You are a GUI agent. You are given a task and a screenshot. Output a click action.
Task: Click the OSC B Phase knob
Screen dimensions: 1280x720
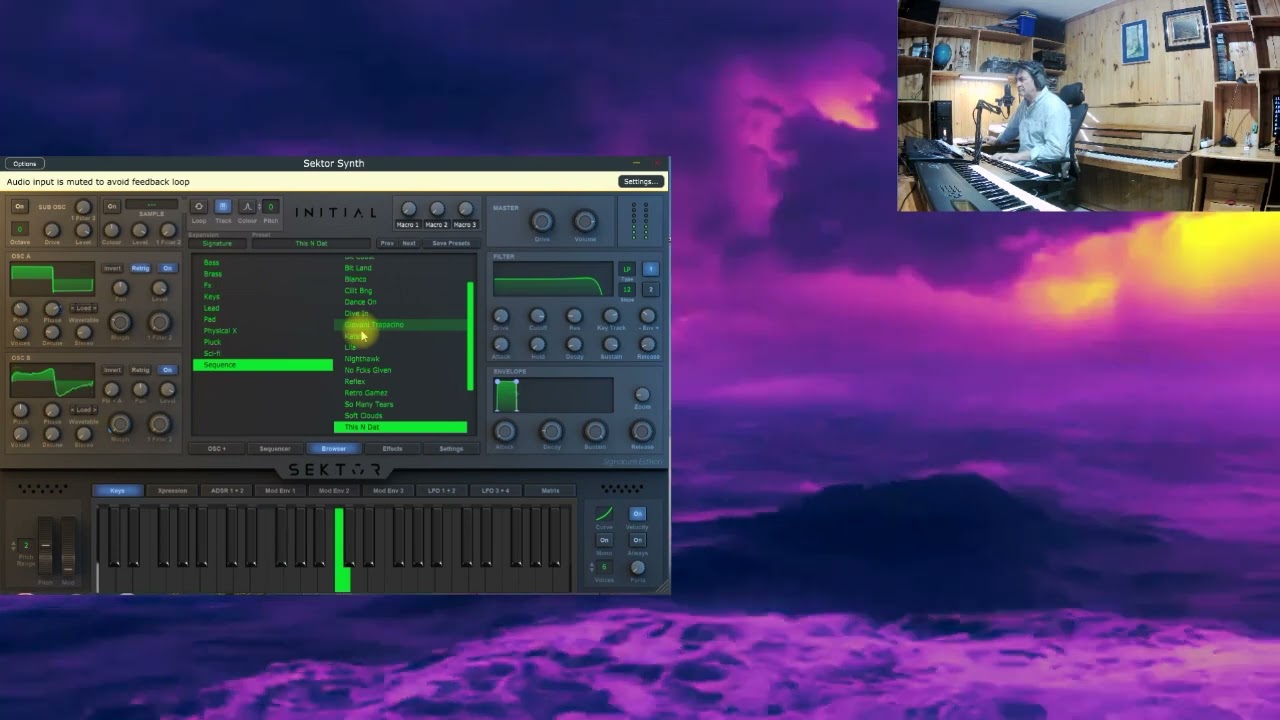(x=52, y=411)
